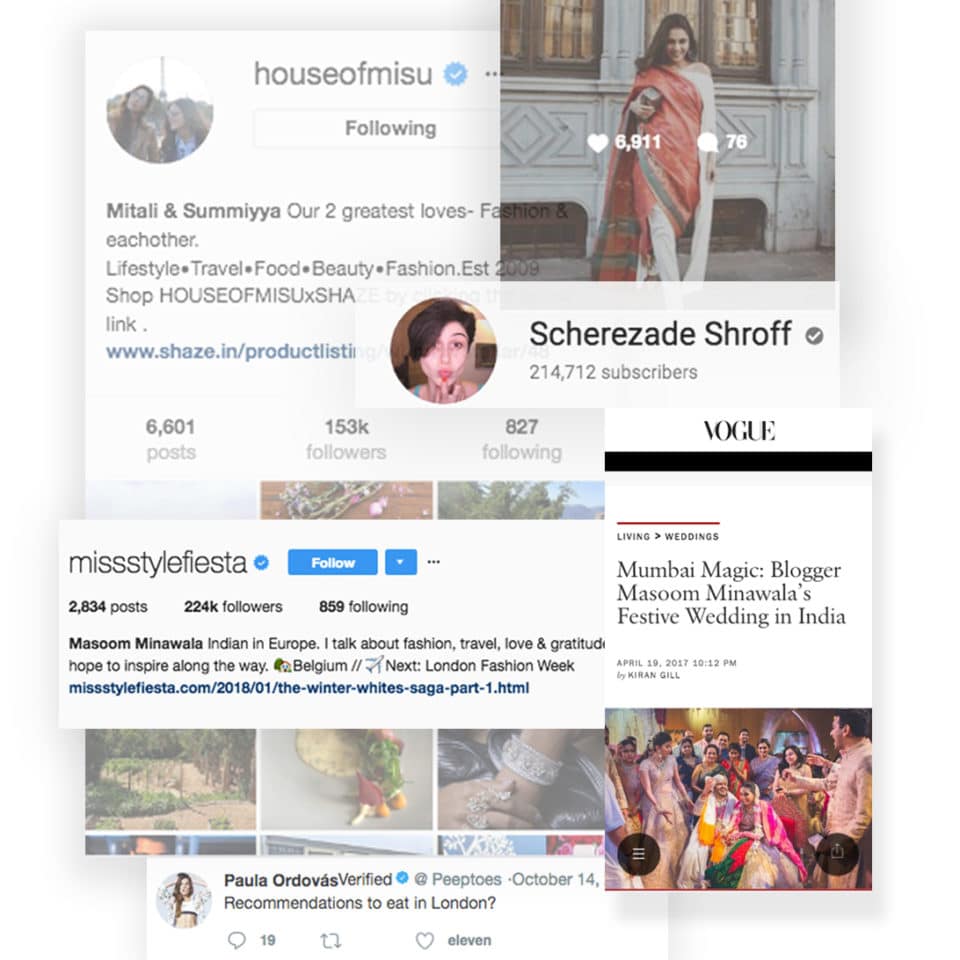Click the comment bubble icon showing 76
The height and width of the screenshot is (960, 960).
tap(708, 143)
